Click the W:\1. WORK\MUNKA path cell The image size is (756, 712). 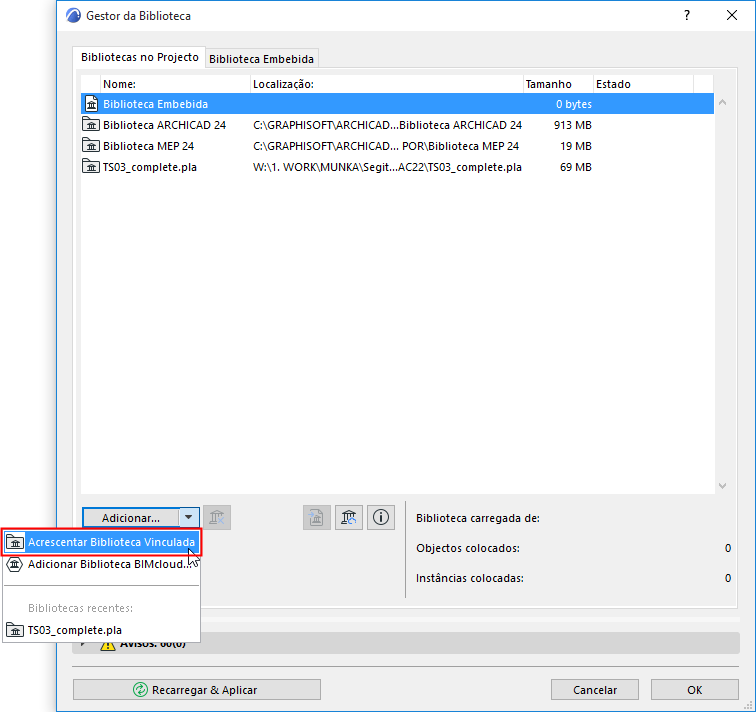point(387,167)
